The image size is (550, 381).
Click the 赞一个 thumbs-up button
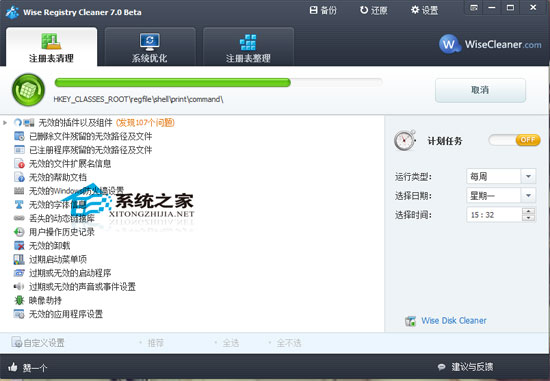tap(28, 368)
